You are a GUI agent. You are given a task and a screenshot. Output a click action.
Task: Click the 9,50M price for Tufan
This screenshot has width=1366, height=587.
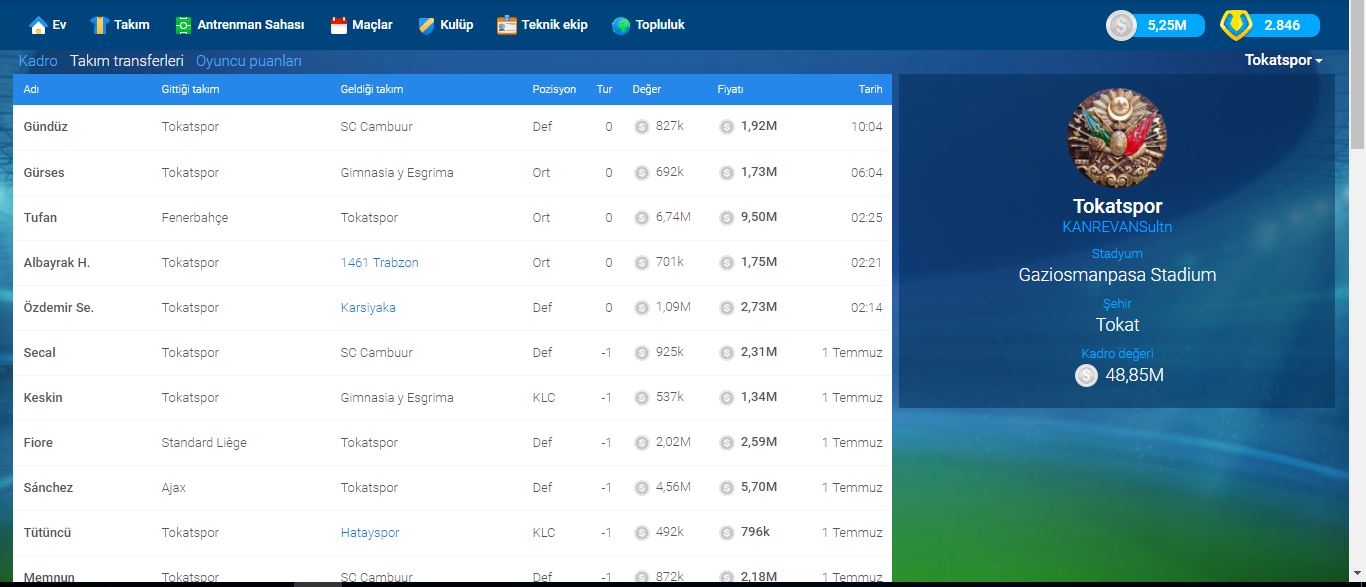759,217
